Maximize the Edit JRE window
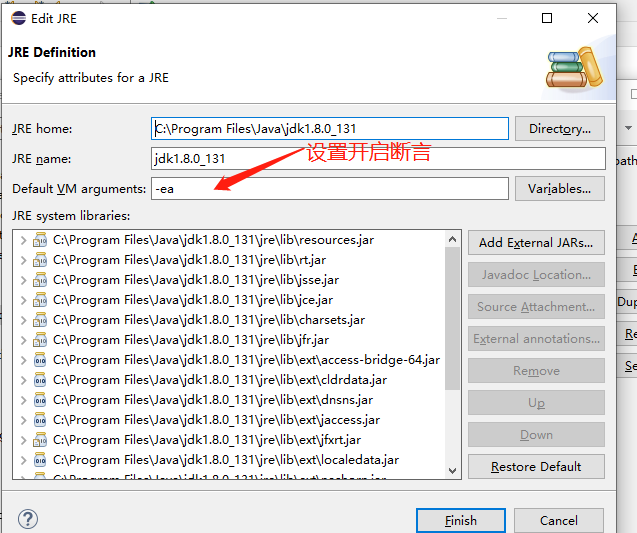Viewport: 637px width, 533px height. pos(547,18)
